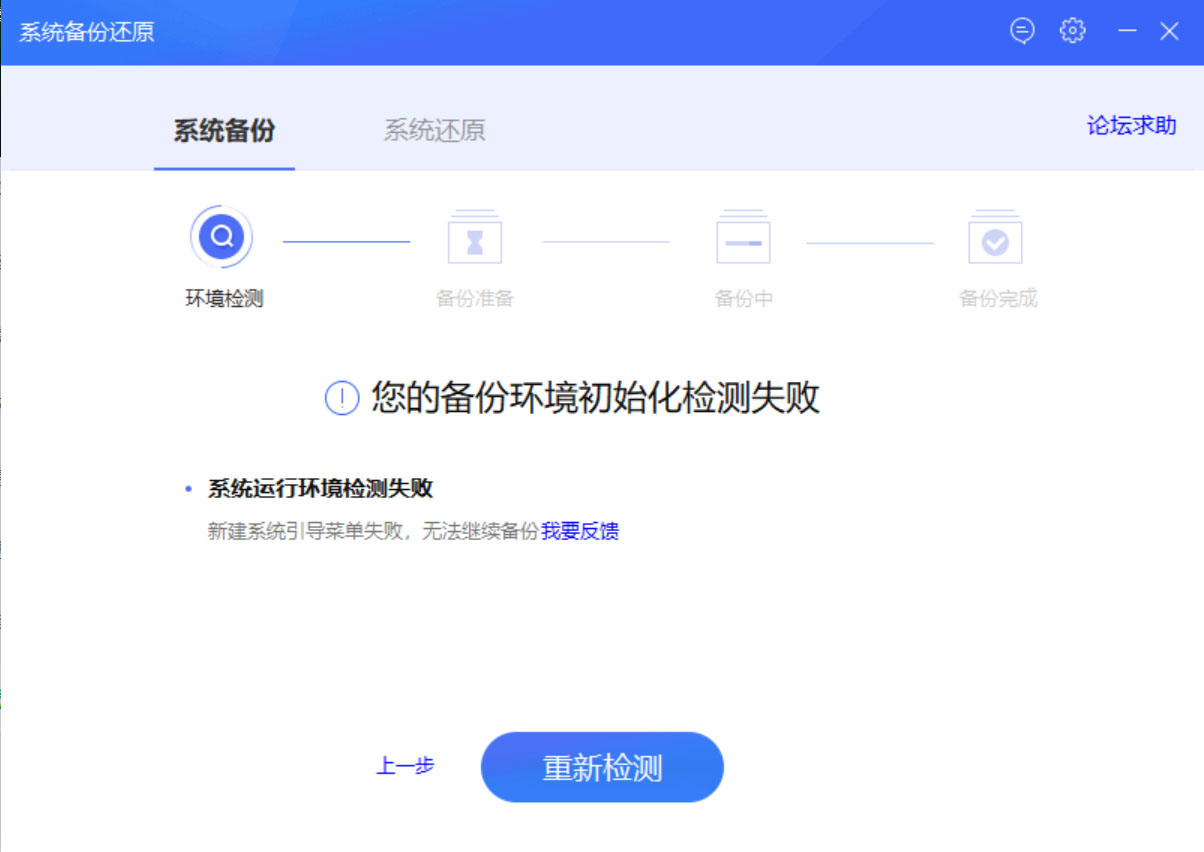Image resolution: width=1204 pixels, height=852 pixels.
Task: Click the 备份中 step icon
Action: (743, 238)
